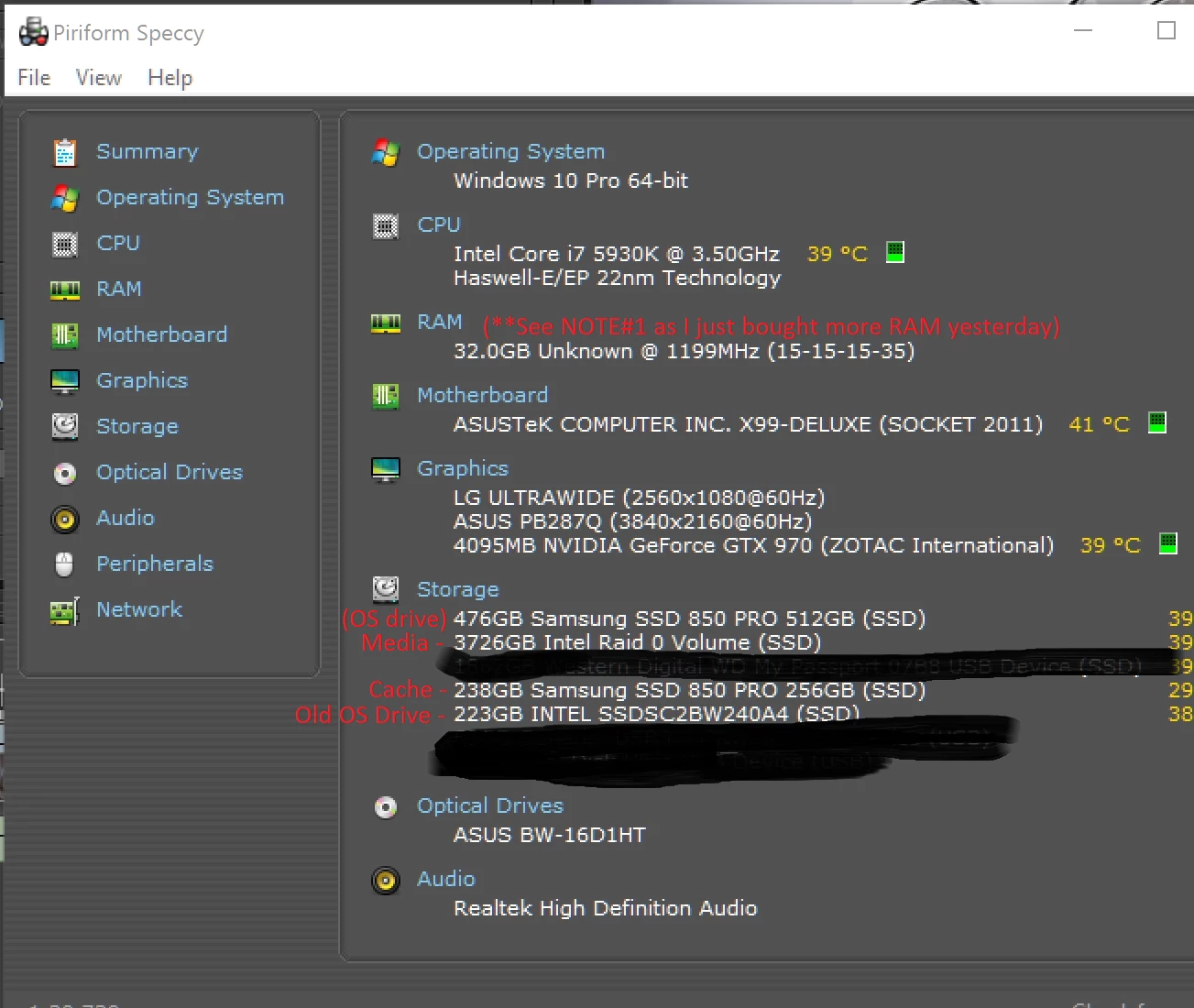Click the Operating System heading link
Viewport: 1194px width, 1008px height.
(x=510, y=152)
